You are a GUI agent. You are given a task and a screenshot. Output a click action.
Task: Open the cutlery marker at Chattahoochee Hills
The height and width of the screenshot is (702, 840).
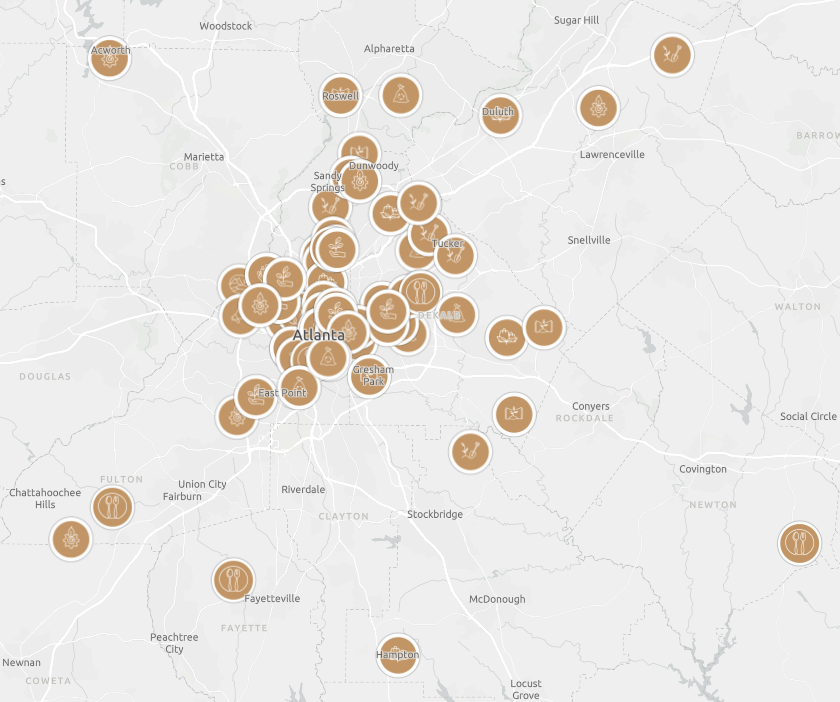tap(113, 506)
